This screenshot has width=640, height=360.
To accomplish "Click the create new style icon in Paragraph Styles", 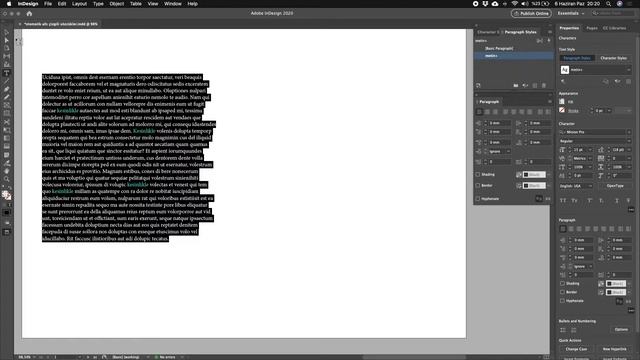I will [x=535, y=85].
